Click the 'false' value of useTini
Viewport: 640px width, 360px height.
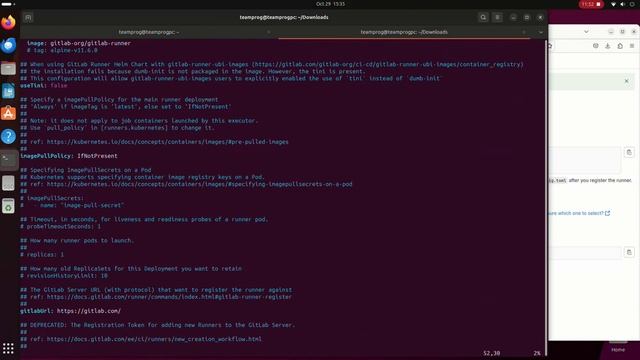coord(59,85)
